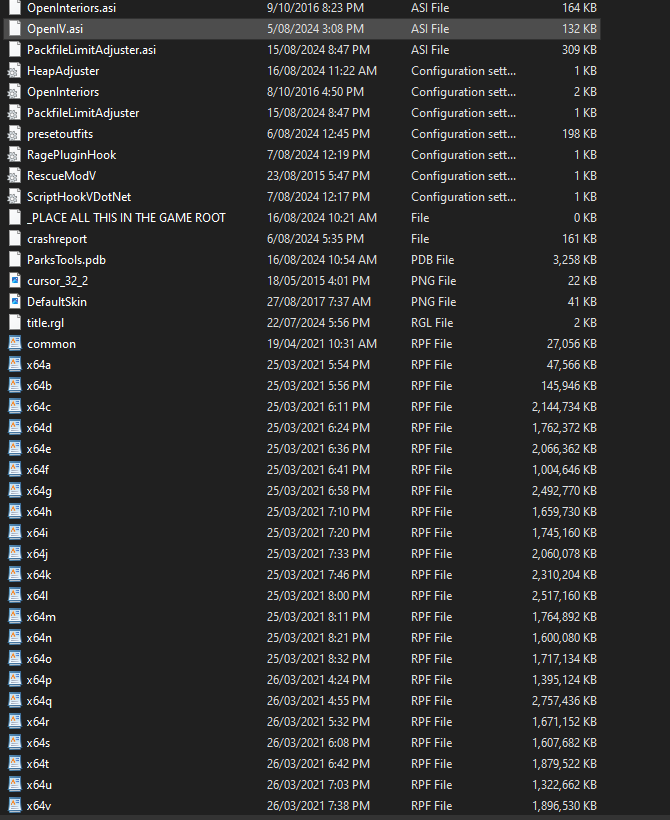Select the PackfileLimitAdjuster.asi file name

pyautogui.click(x=92, y=50)
